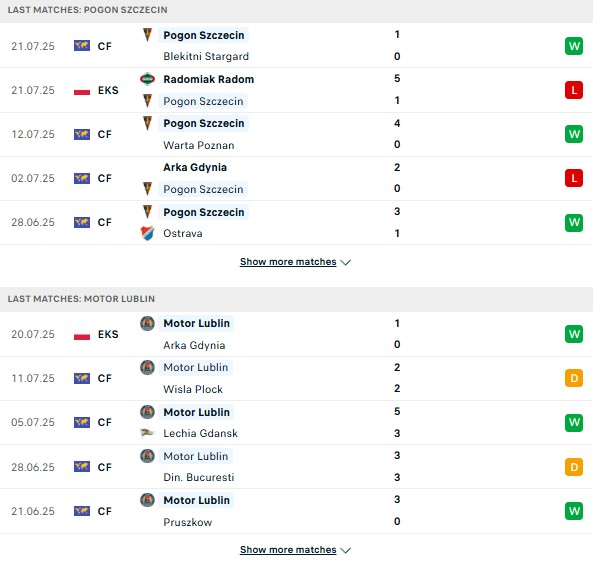Click the Radomiak Radom club crest icon
Viewport: 593px width, 563px height.
click(147, 79)
